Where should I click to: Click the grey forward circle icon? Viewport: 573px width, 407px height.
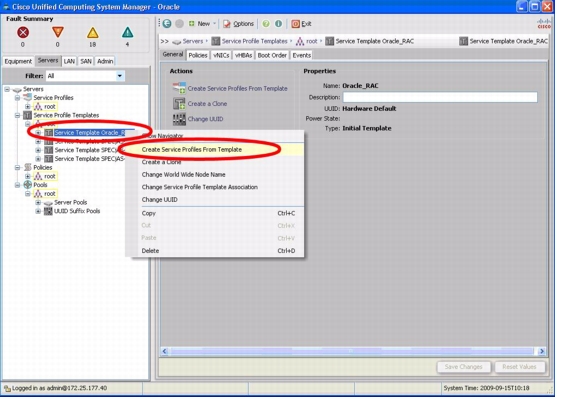[x=179, y=24]
